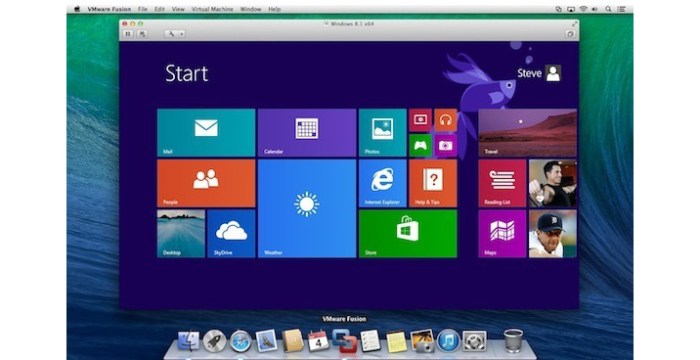The height and width of the screenshot is (360, 700).
Task: Open the Photos tile
Action: point(383,133)
